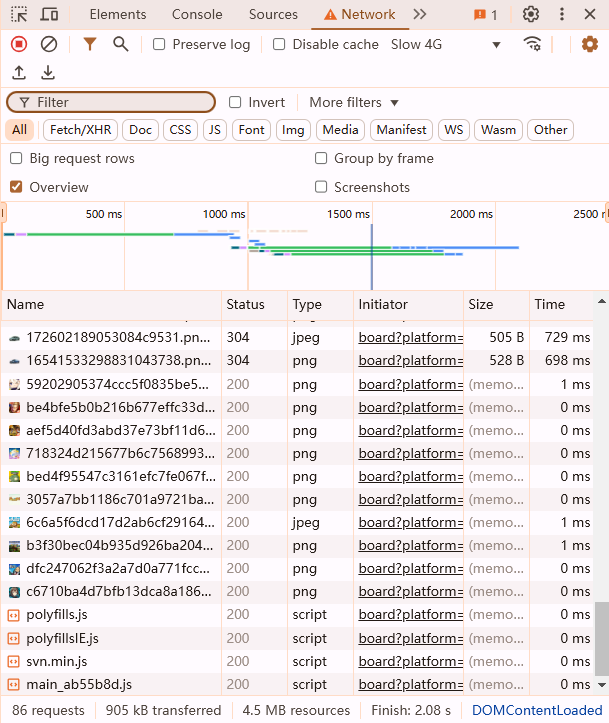
Task: Filter by CSS requests
Action: click(180, 130)
